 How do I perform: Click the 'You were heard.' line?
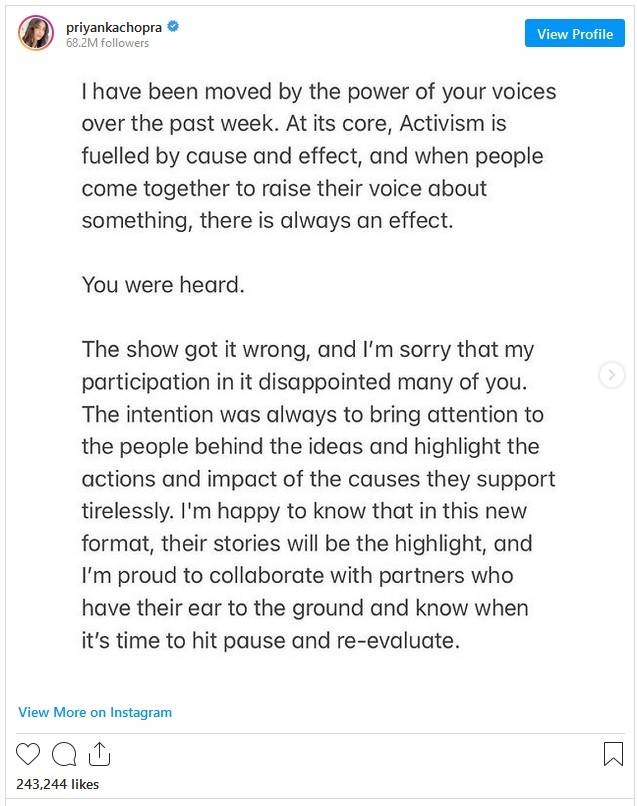pos(163,285)
